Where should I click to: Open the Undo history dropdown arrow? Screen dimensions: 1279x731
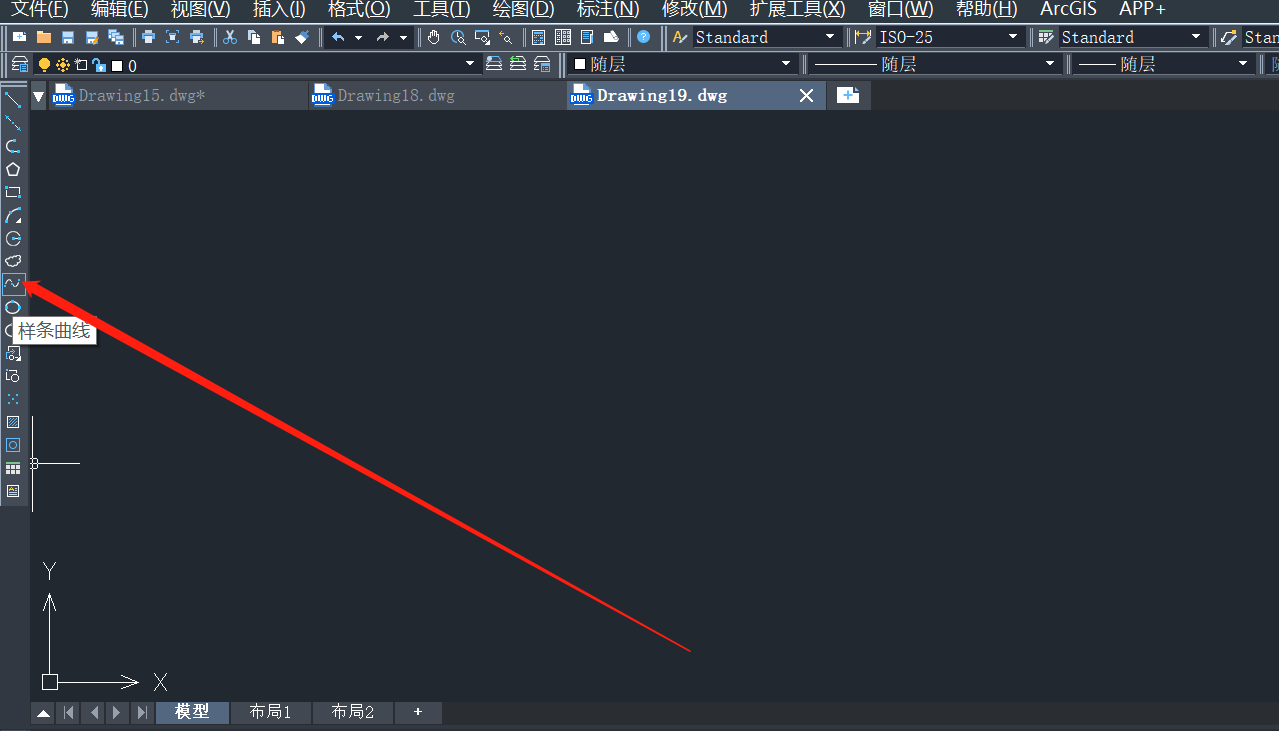358,37
